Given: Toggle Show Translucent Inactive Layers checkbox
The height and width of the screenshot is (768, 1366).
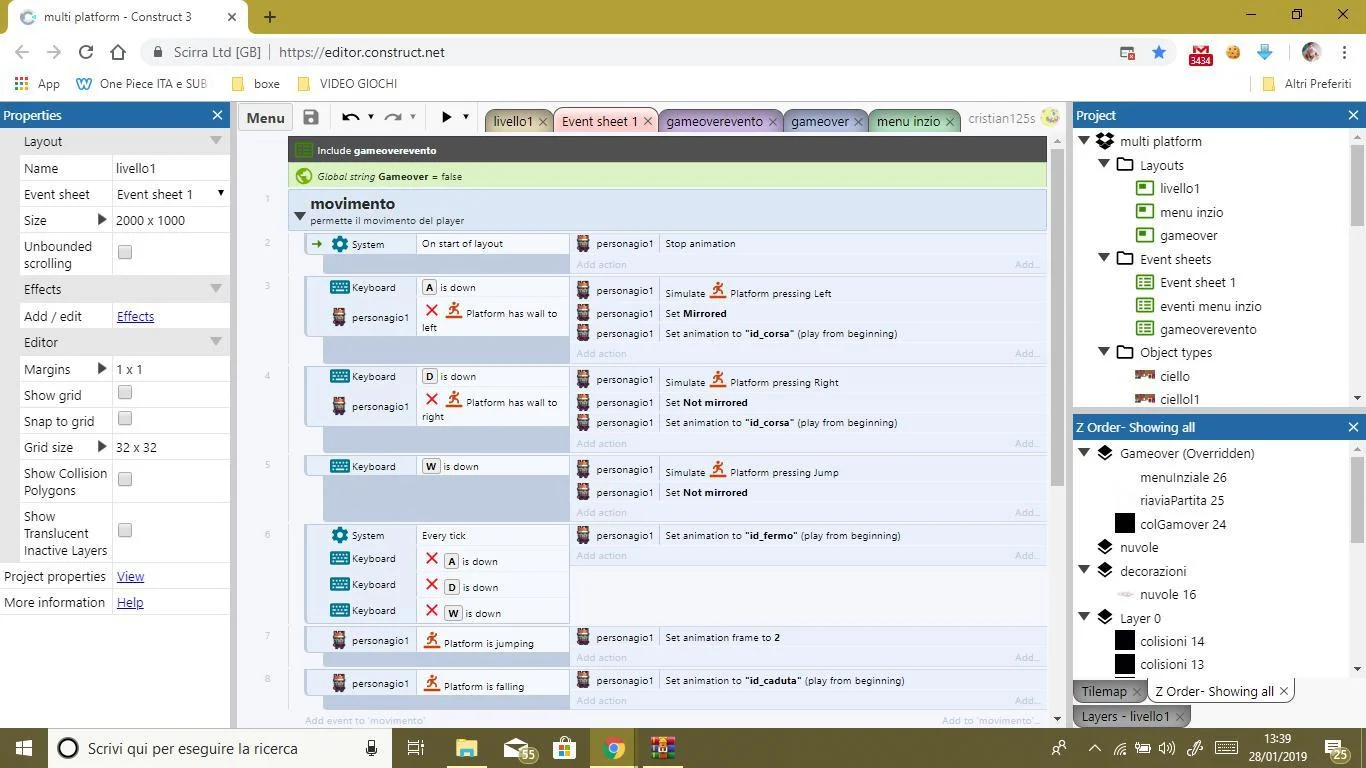Looking at the screenshot, I should [x=125, y=530].
